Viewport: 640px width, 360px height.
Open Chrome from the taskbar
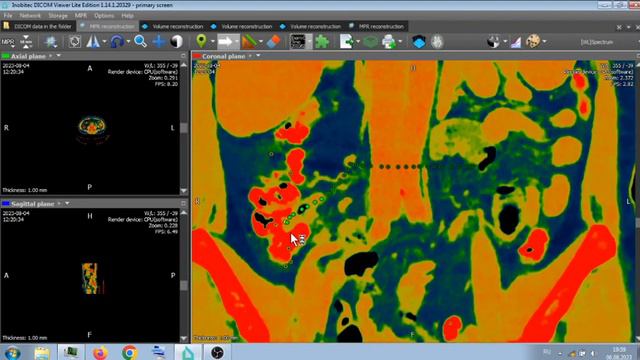(x=130, y=352)
